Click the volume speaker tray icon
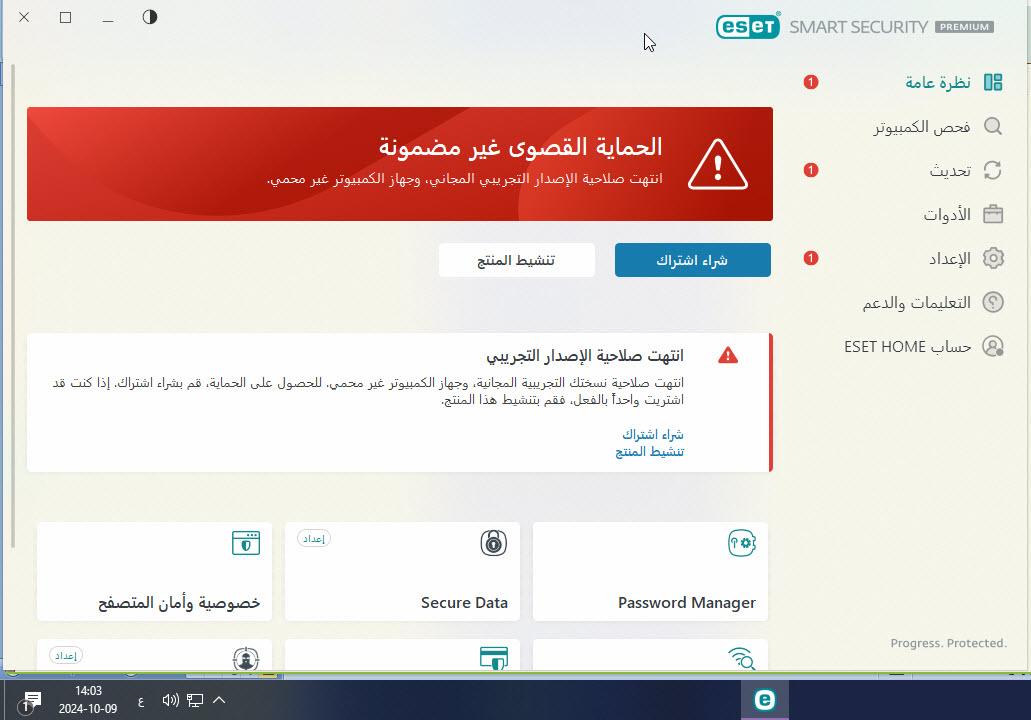 tap(170, 700)
